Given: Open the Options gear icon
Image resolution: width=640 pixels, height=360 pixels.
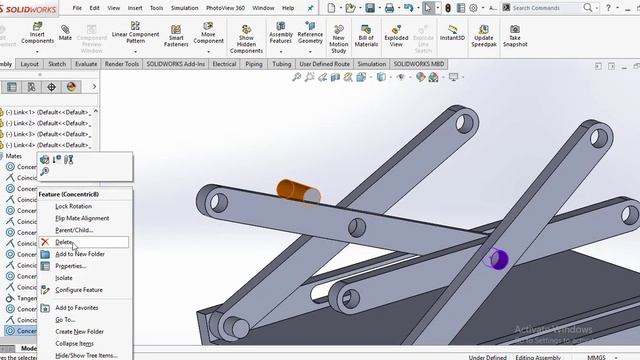Looking at the screenshot, I should click(x=473, y=8).
